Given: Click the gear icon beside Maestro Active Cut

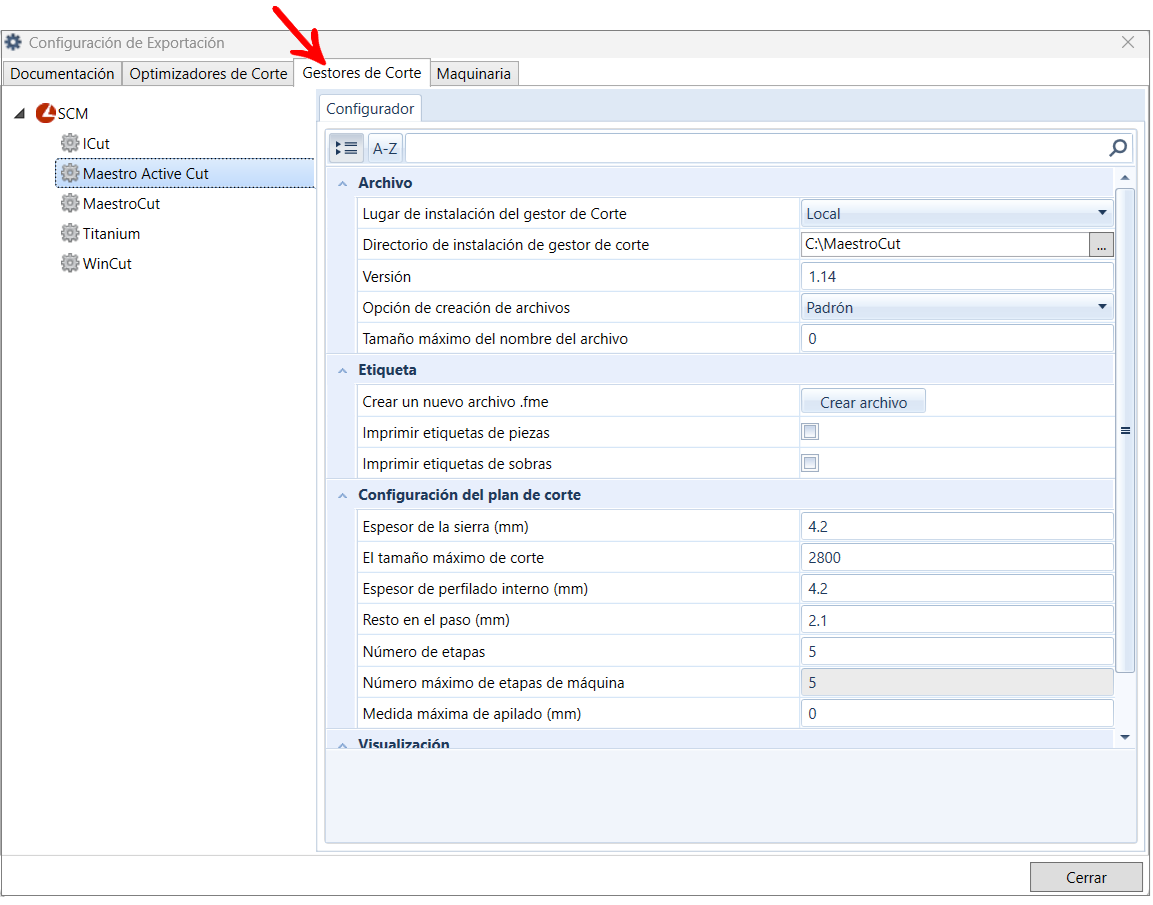Looking at the screenshot, I should pos(70,174).
